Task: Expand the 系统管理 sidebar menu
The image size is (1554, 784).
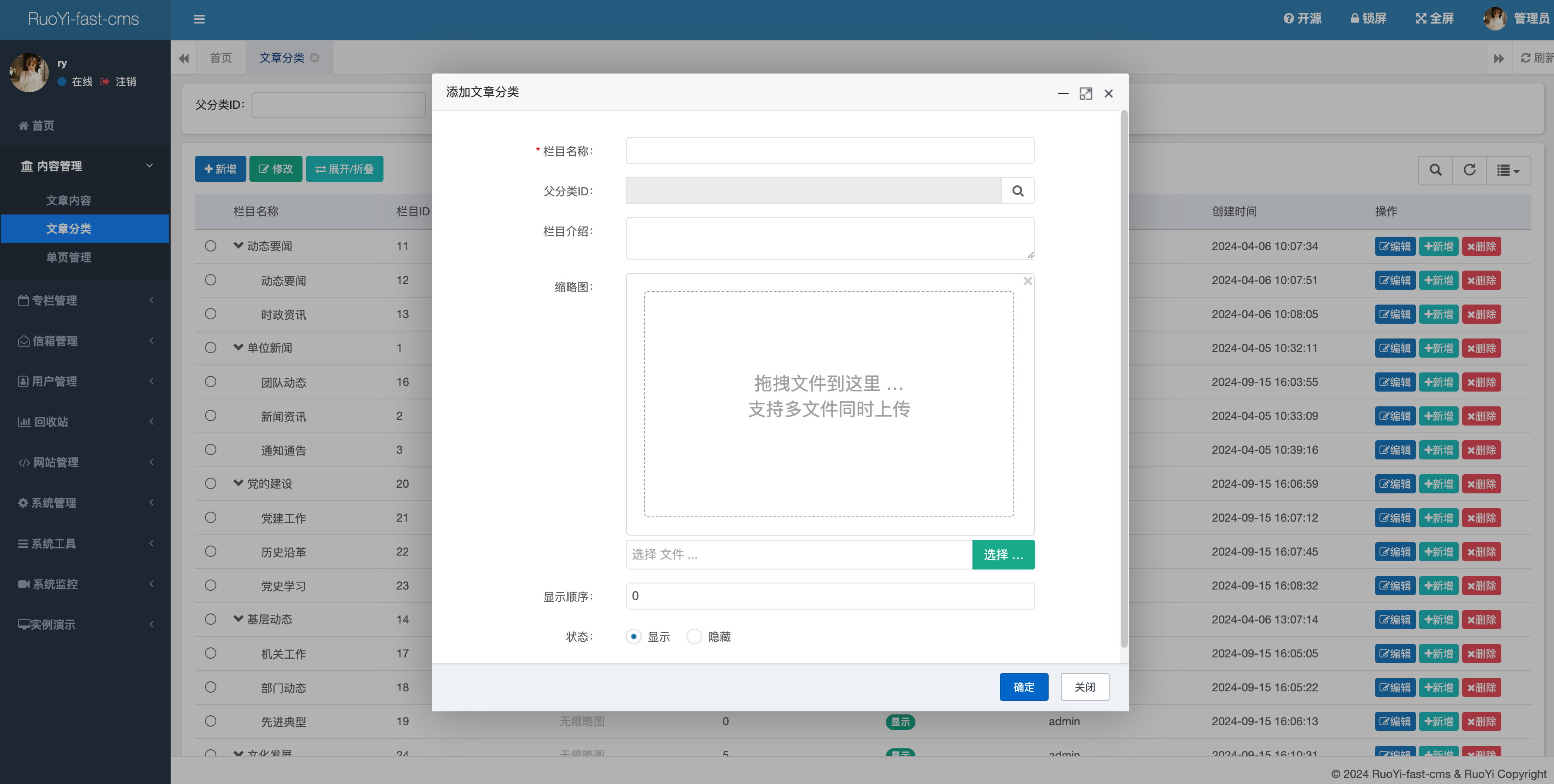Action: coord(85,503)
